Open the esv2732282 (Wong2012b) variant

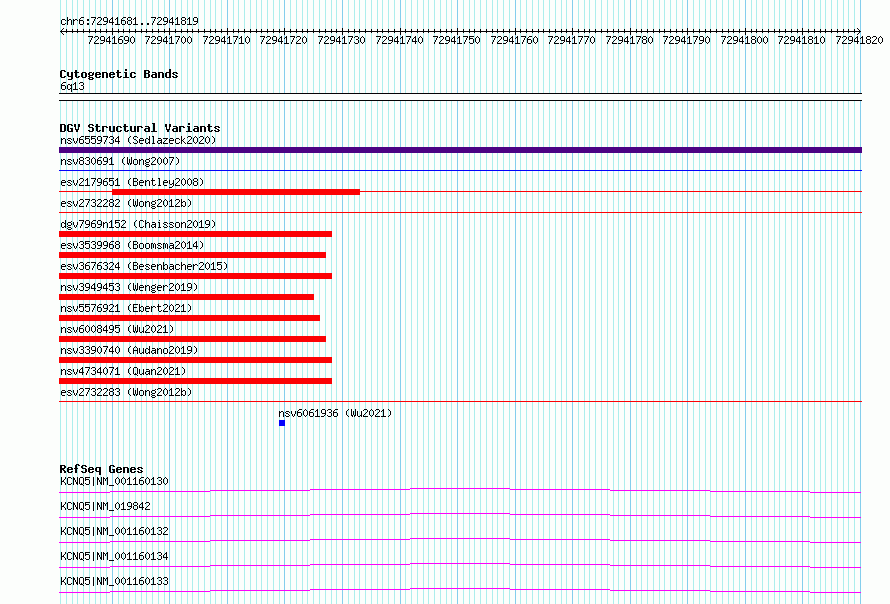[126, 203]
